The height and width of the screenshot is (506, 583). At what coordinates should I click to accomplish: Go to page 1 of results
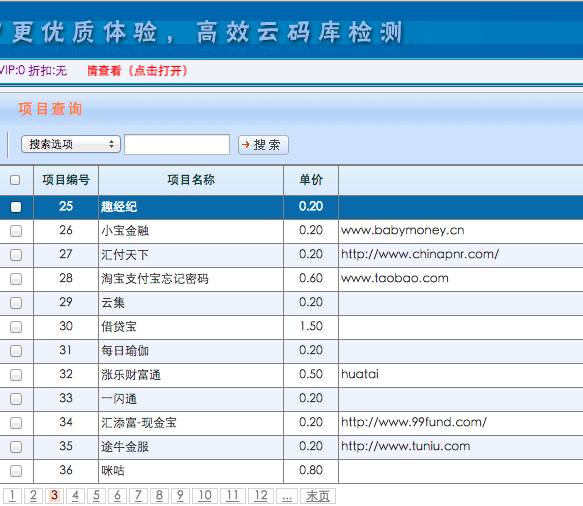[x=12, y=496]
